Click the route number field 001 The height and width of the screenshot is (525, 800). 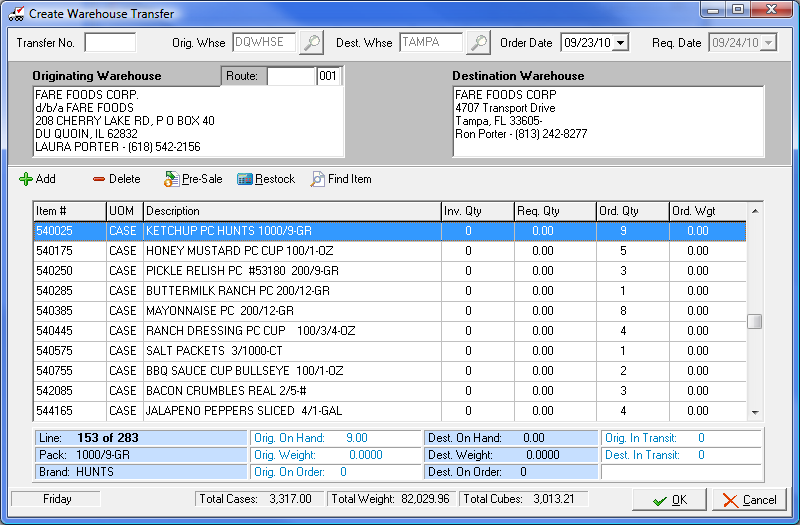coord(329,77)
